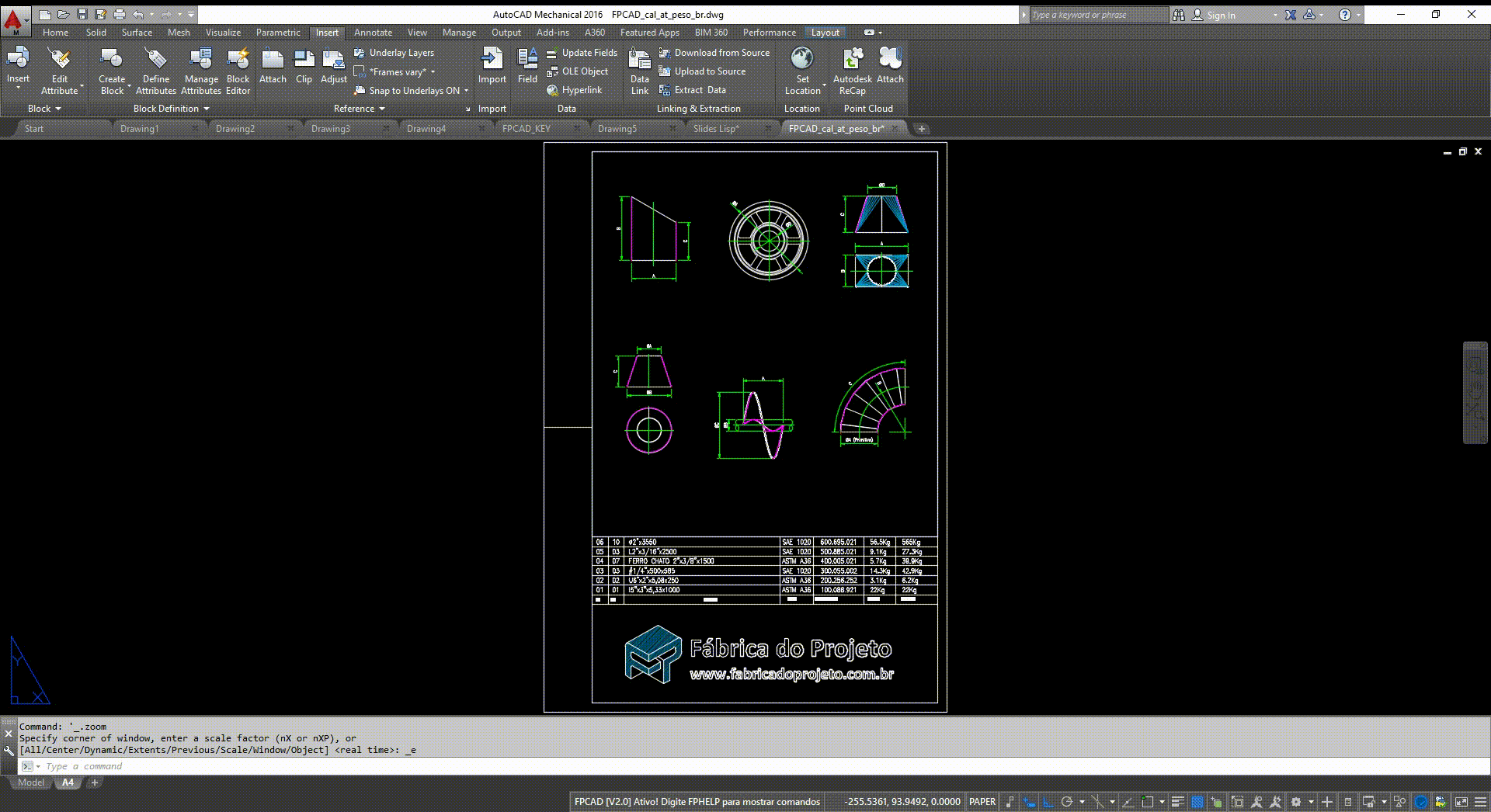Open the Define Attributes tool
This screenshot has width=1491, height=812.
click(156, 71)
